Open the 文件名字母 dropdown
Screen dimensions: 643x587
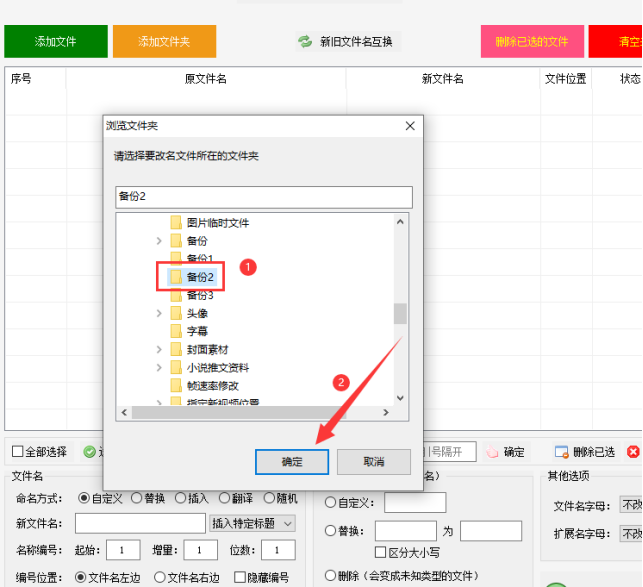[x=631, y=505]
